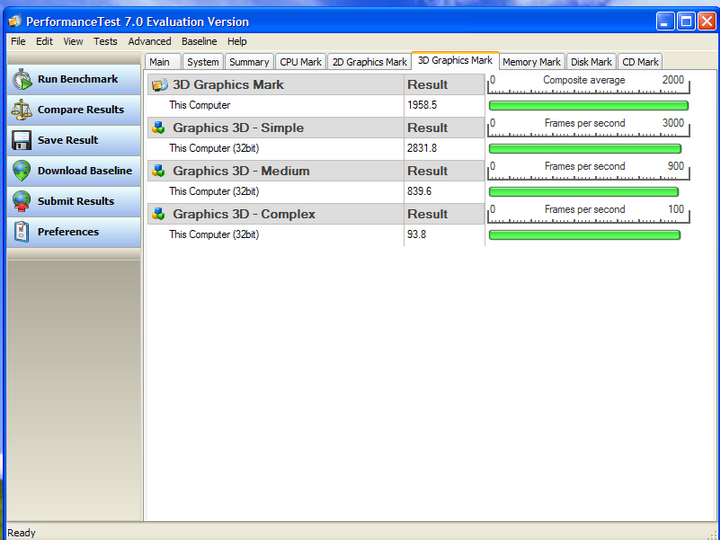The width and height of the screenshot is (720, 540).
Task: Open the Edit menu
Action: click(44, 41)
